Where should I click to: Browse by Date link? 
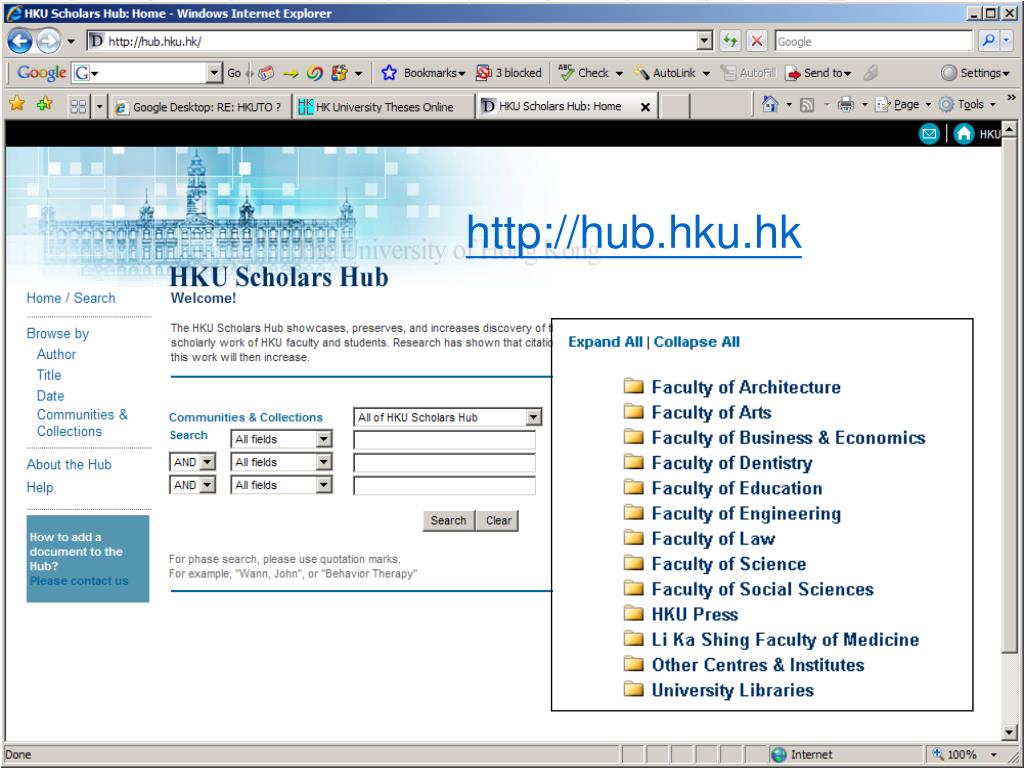coord(50,396)
